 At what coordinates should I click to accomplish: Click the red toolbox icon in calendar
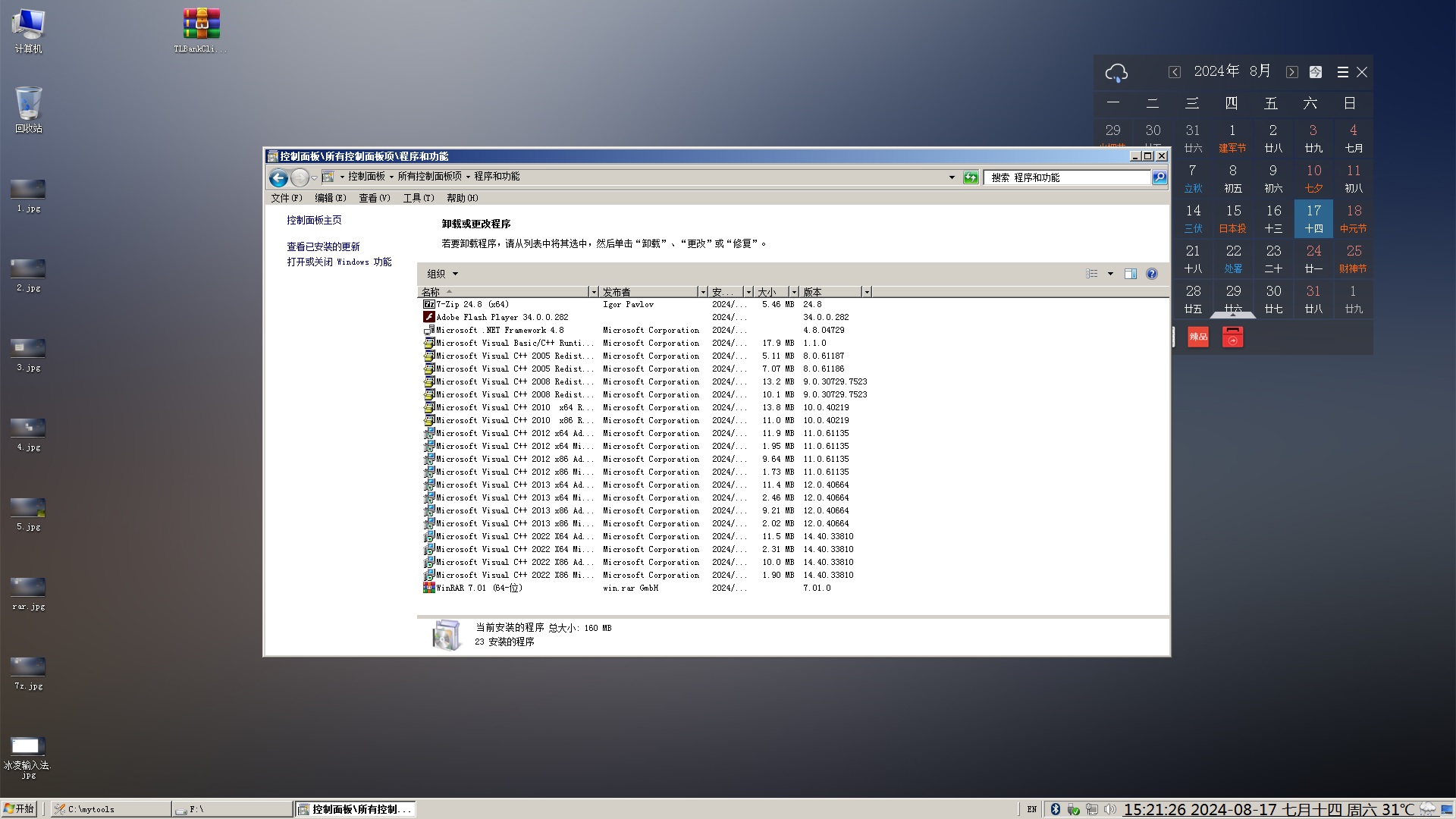(x=1233, y=337)
